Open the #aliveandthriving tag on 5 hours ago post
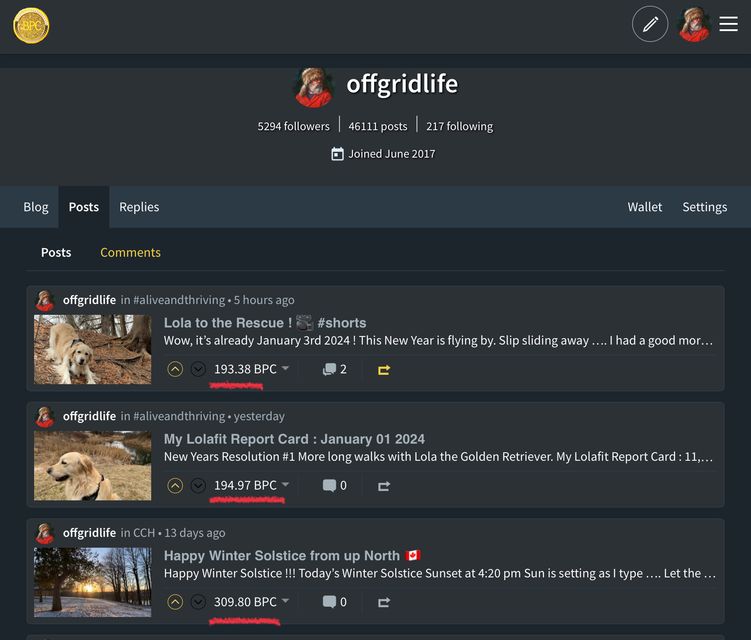Screen dimensions: 751x640 [179, 300]
